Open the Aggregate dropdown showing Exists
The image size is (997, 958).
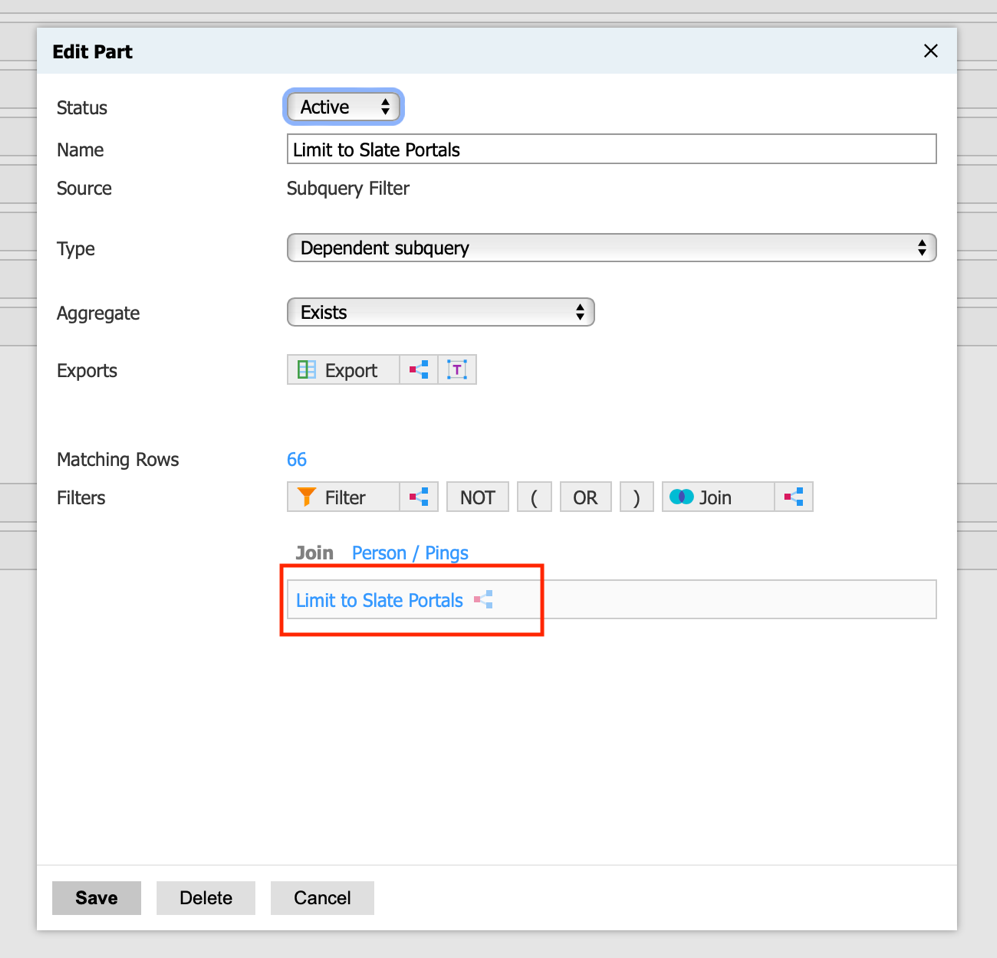(440, 312)
